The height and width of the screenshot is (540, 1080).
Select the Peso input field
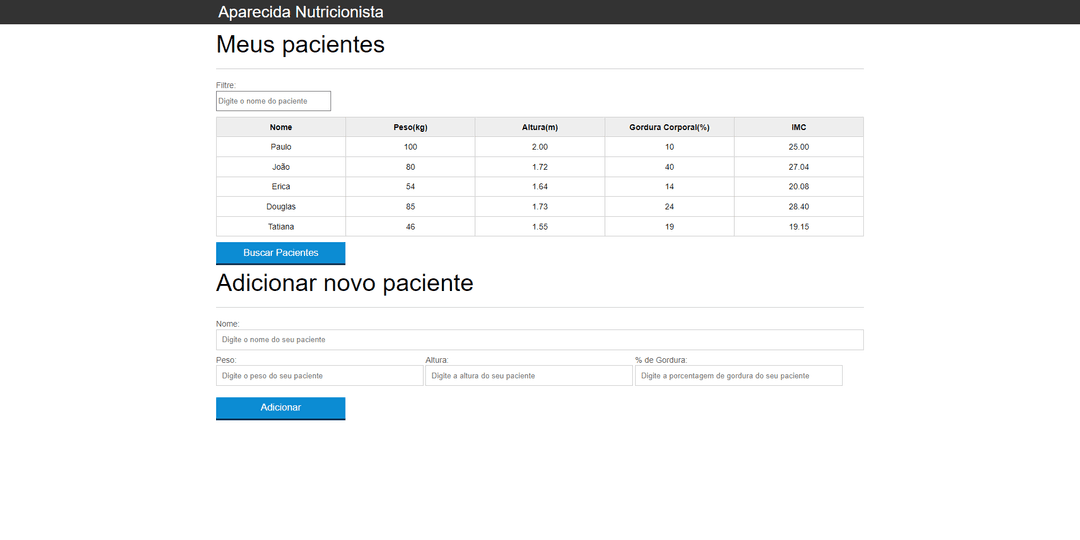[x=319, y=376]
